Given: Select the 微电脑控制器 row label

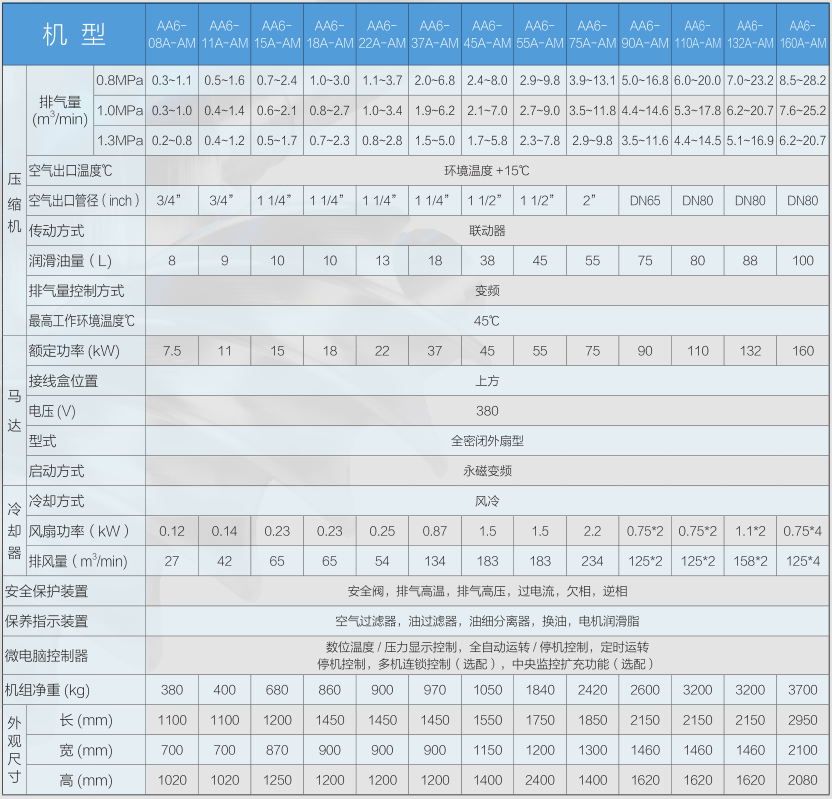Looking at the screenshot, I should 47,656.
